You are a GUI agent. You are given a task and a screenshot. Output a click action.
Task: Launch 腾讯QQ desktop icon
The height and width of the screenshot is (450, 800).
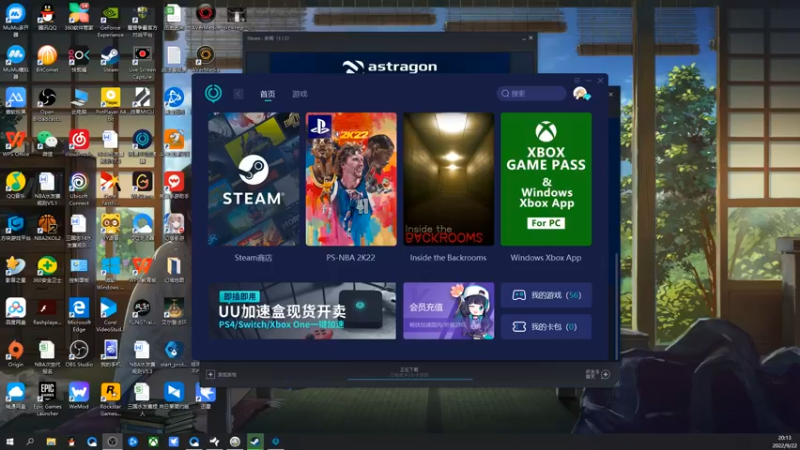point(47,17)
